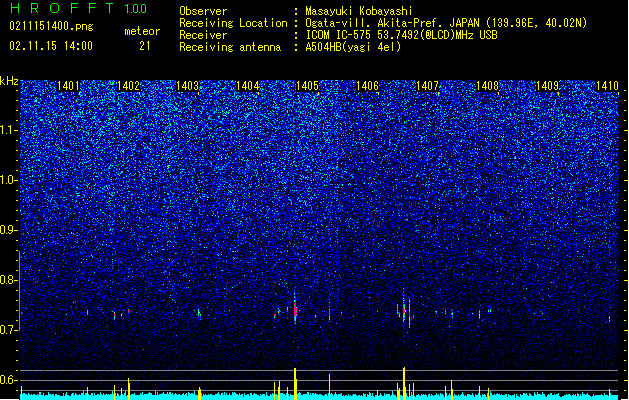The image size is (629, 400).
Task: Click the 0.9 kHz axis label
Action: click(9, 230)
